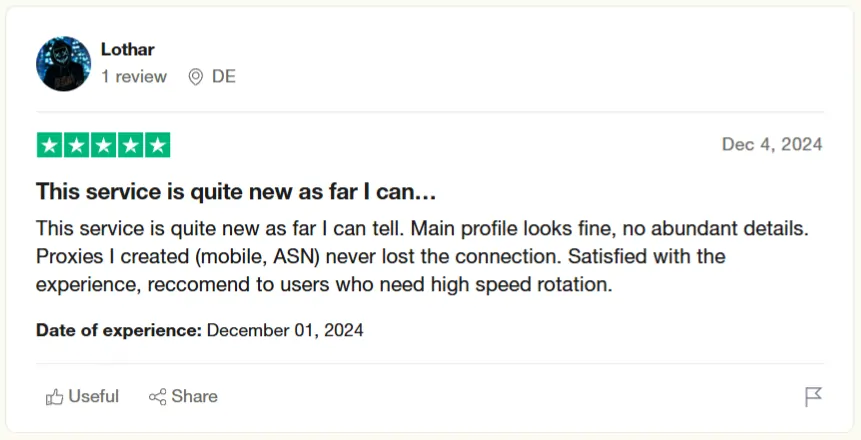The width and height of the screenshot is (861, 440).
Task: Click the third green rating star
Action: [104, 145]
